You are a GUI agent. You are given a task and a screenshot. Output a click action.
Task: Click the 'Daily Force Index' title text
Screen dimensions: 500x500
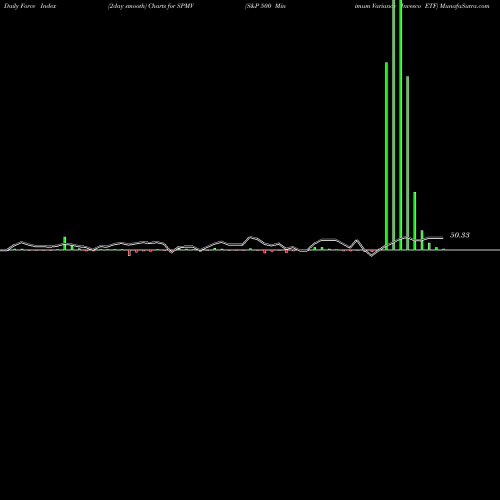[x=30, y=6]
